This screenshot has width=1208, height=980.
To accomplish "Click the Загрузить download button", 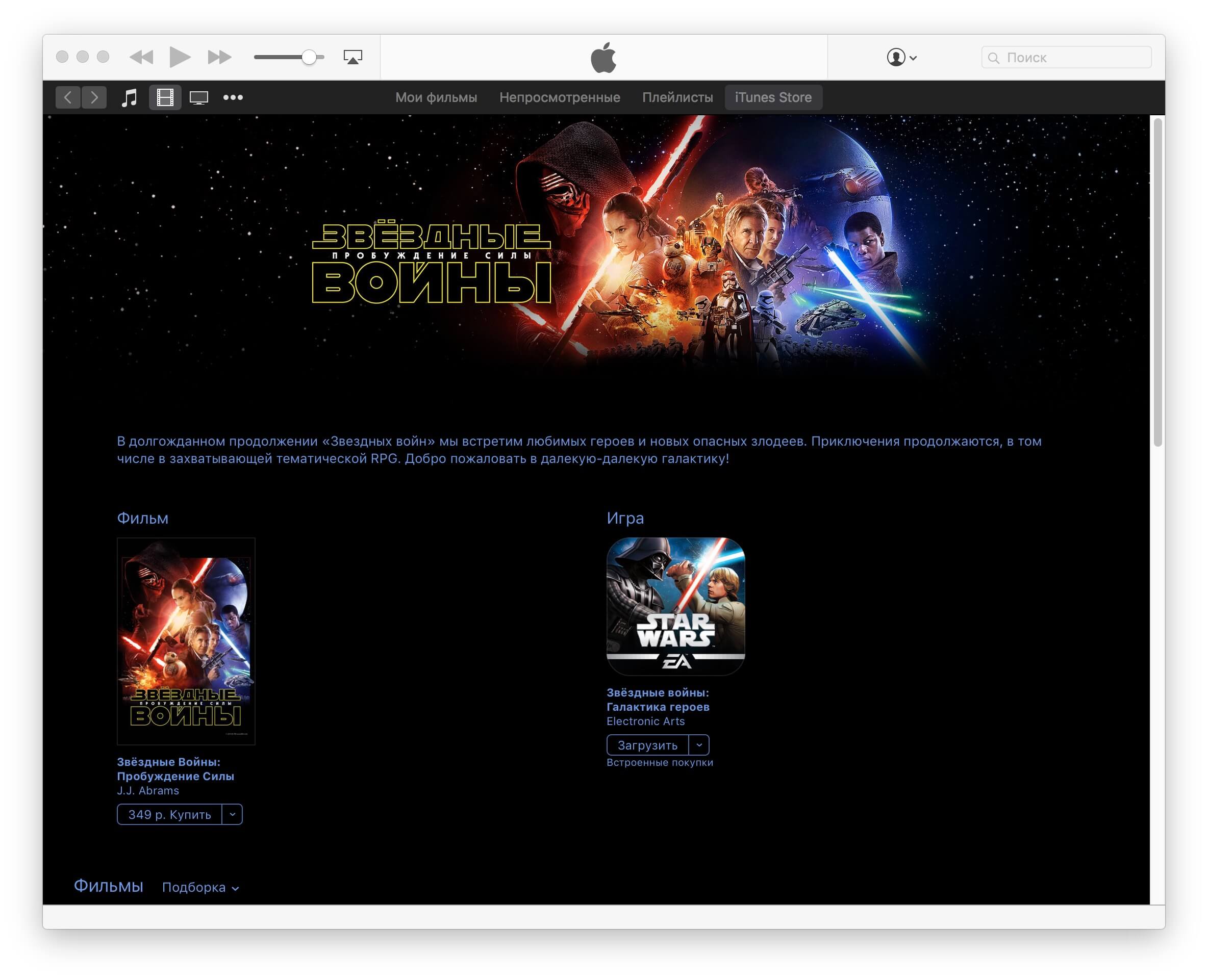I will [647, 745].
